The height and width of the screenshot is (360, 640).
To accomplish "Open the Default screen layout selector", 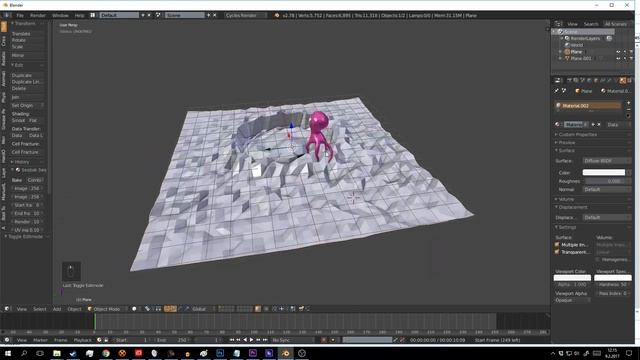I will (x=119, y=16).
